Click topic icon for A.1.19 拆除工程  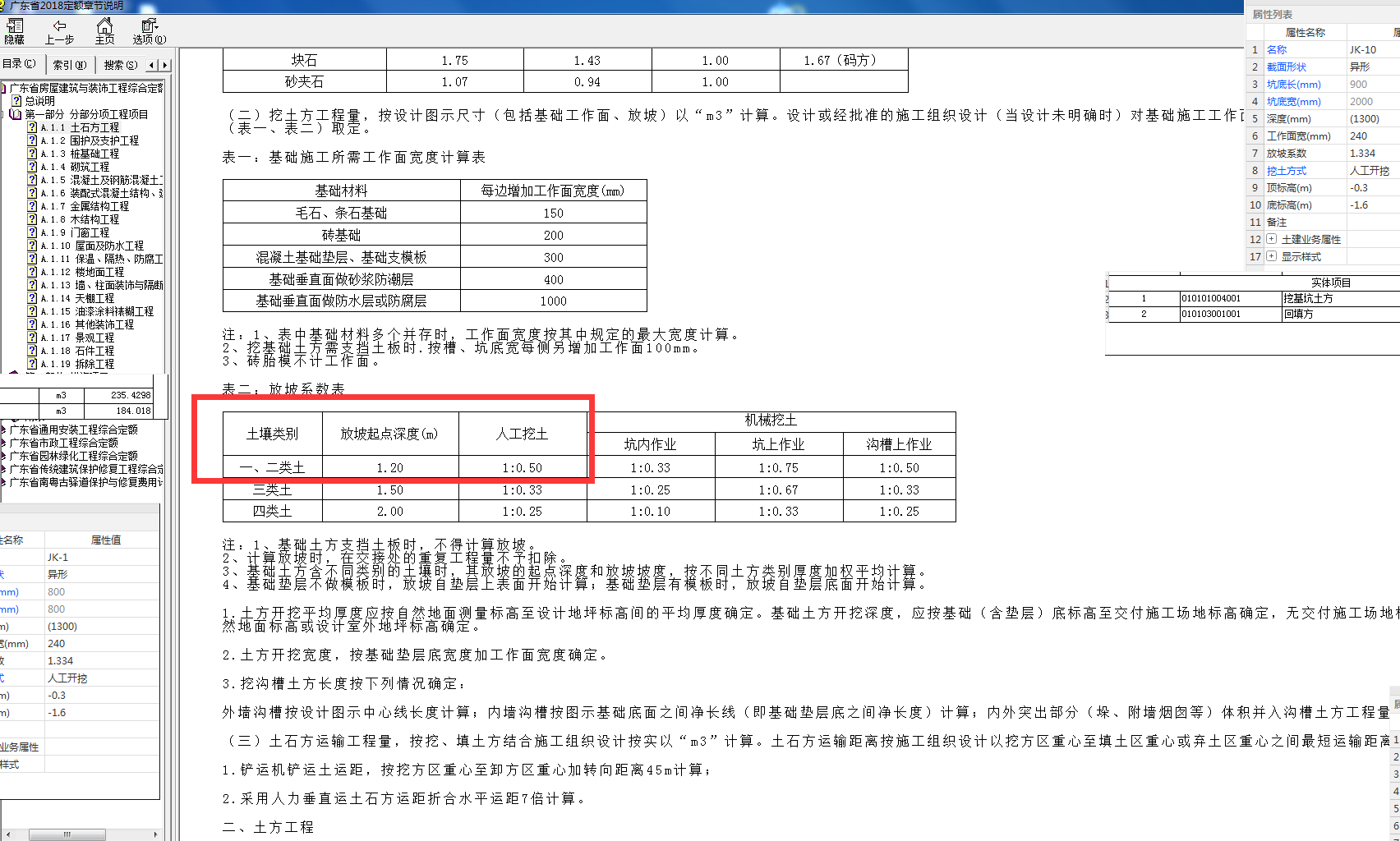coord(32,364)
